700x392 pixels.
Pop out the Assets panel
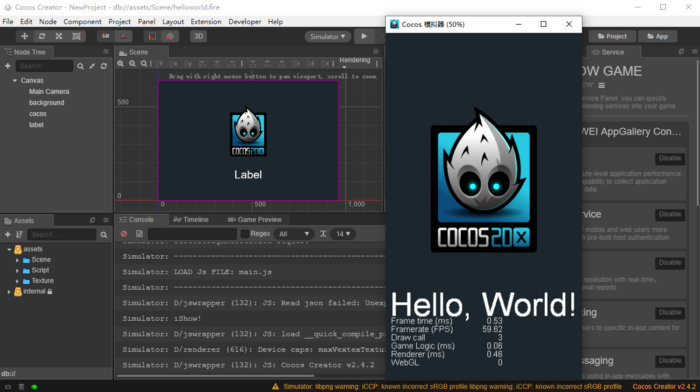point(92,220)
